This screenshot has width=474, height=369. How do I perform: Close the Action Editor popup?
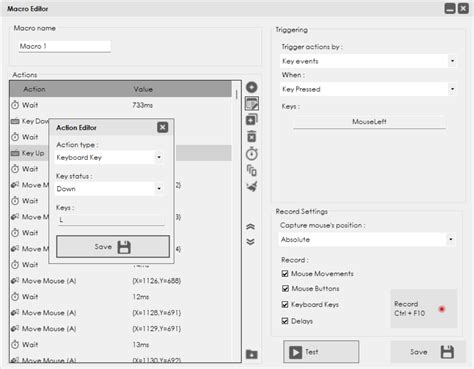coord(163,127)
